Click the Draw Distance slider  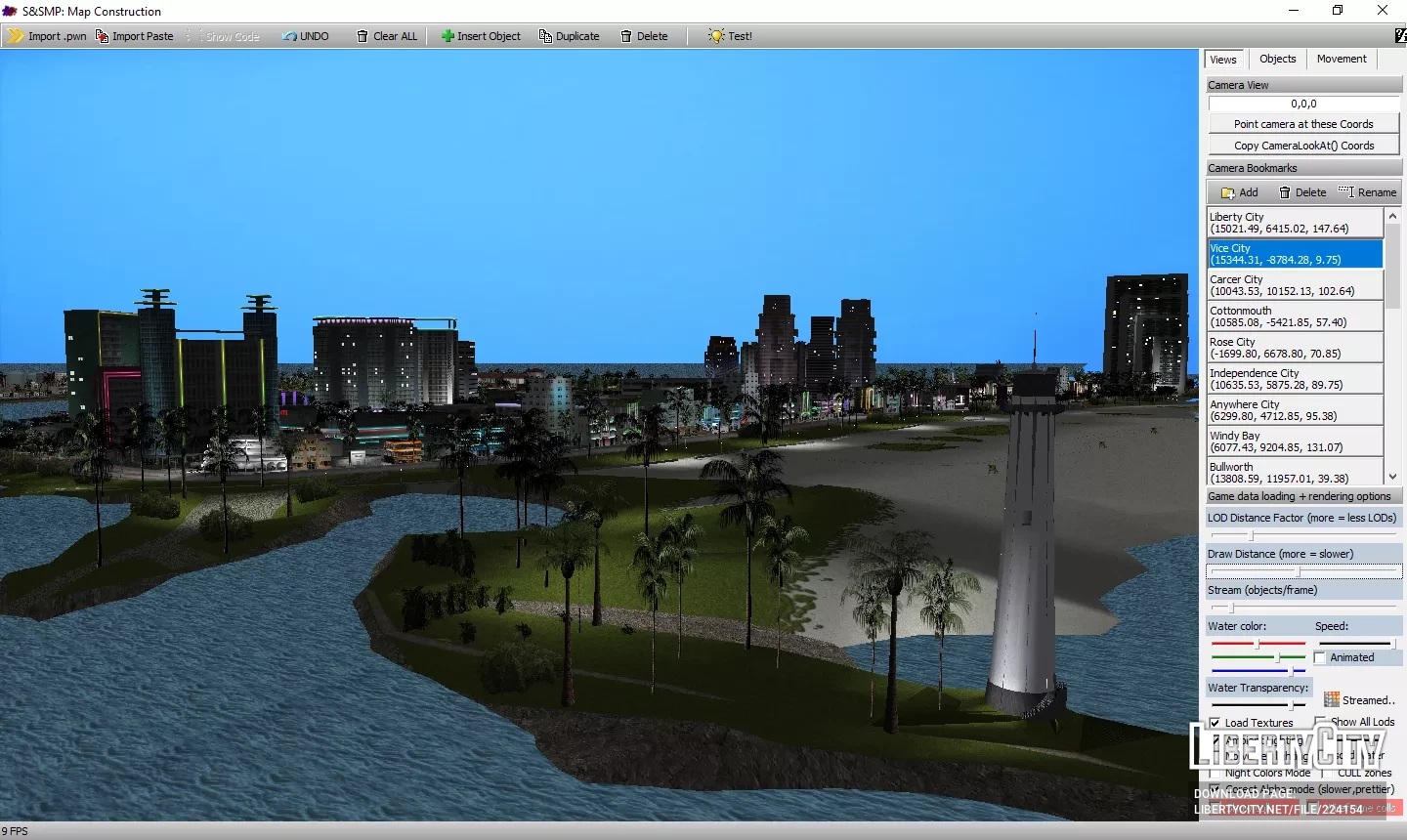[x=1304, y=571]
